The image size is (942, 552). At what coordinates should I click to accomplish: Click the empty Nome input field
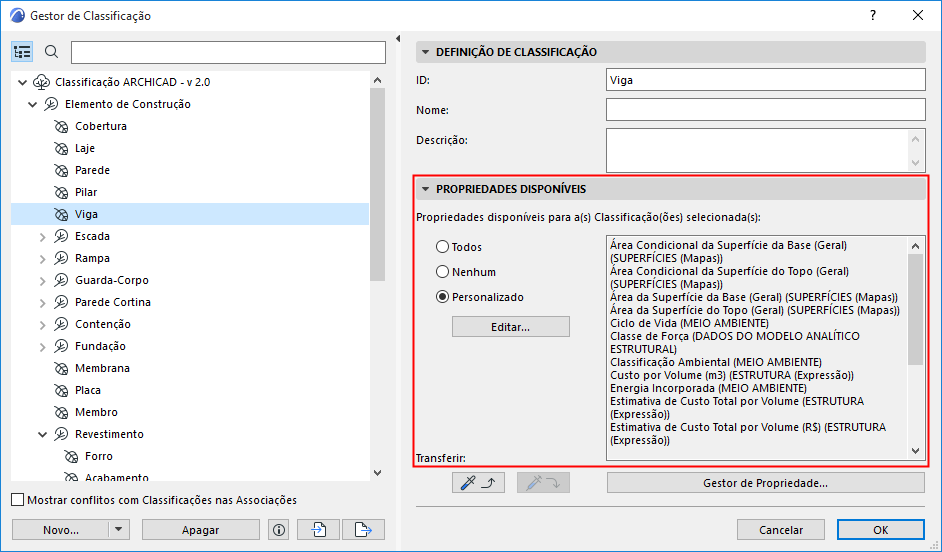click(x=765, y=110)
